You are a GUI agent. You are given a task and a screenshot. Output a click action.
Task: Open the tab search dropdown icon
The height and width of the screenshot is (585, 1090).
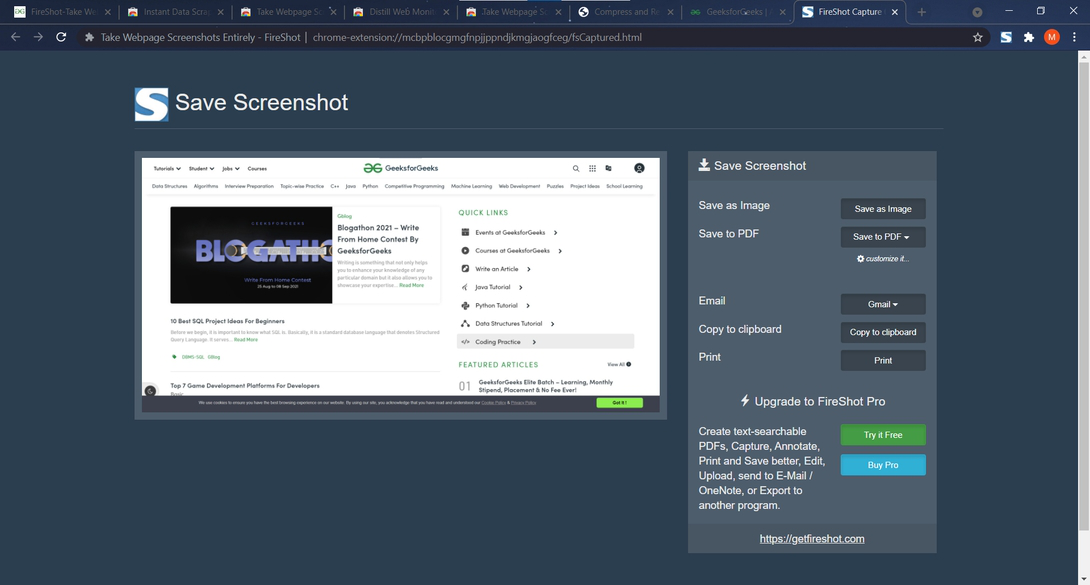click(x=977, y=12)
